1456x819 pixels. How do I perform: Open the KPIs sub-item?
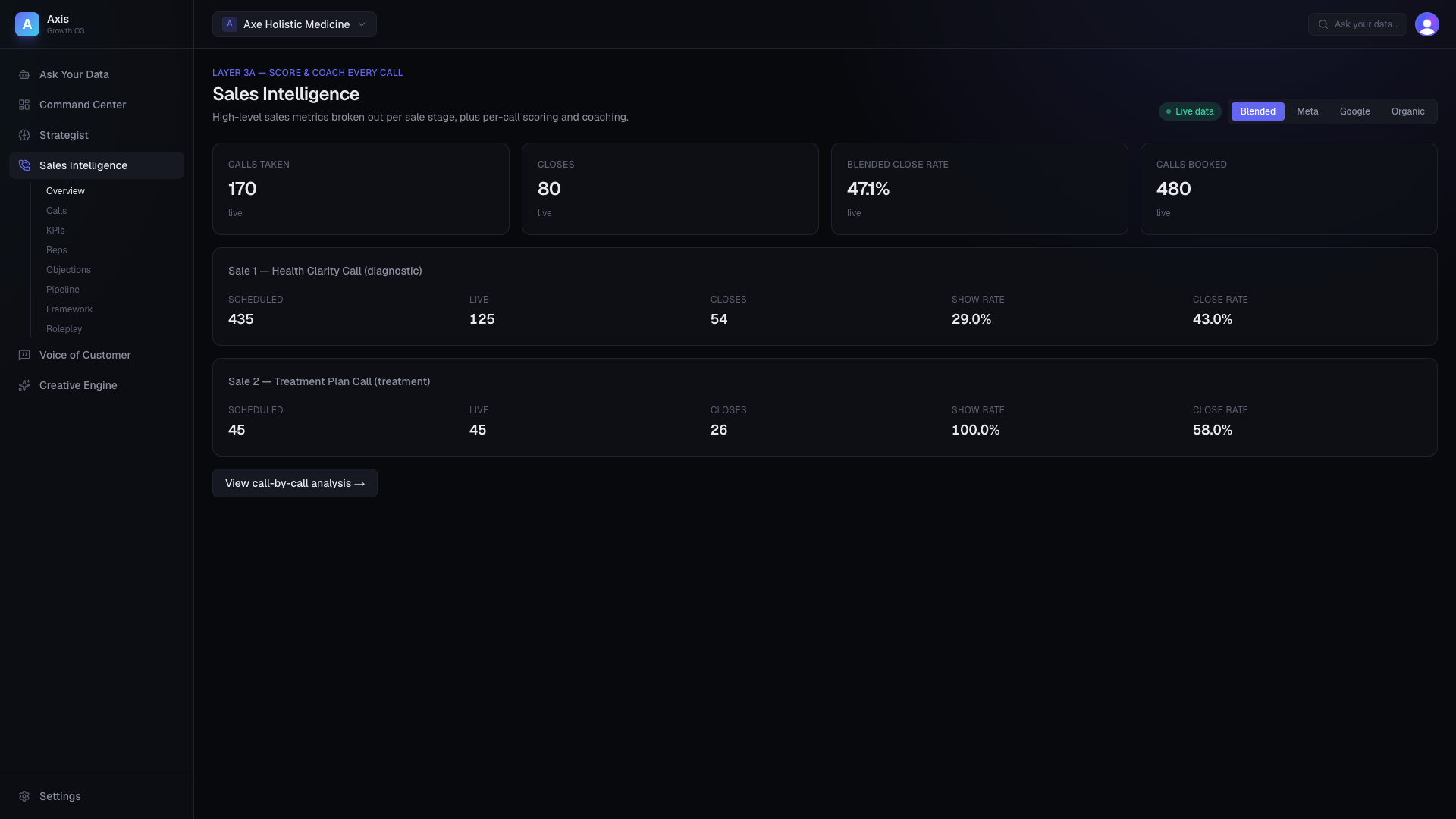tap(55, 231)
